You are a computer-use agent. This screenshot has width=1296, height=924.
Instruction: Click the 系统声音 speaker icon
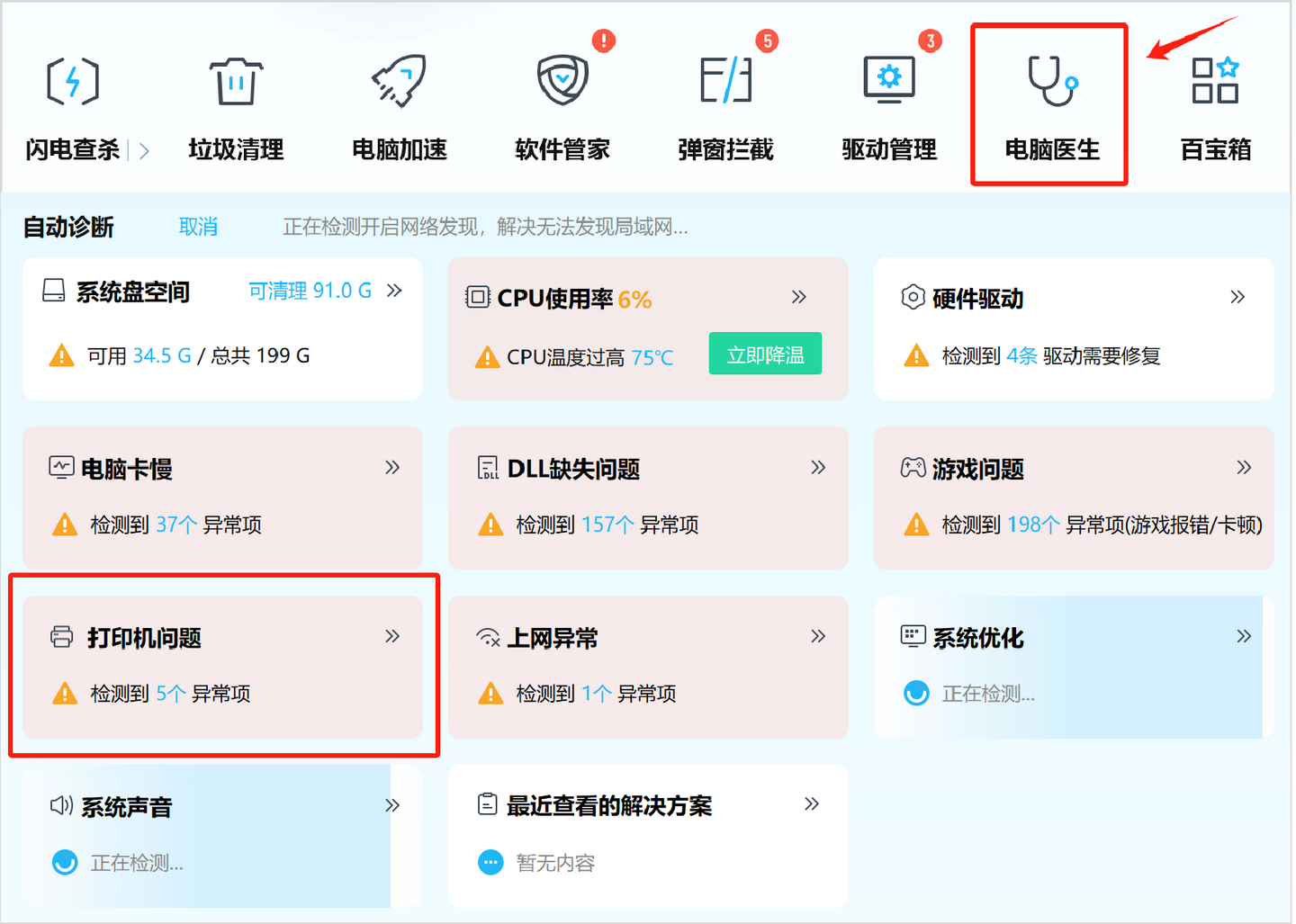61,806
